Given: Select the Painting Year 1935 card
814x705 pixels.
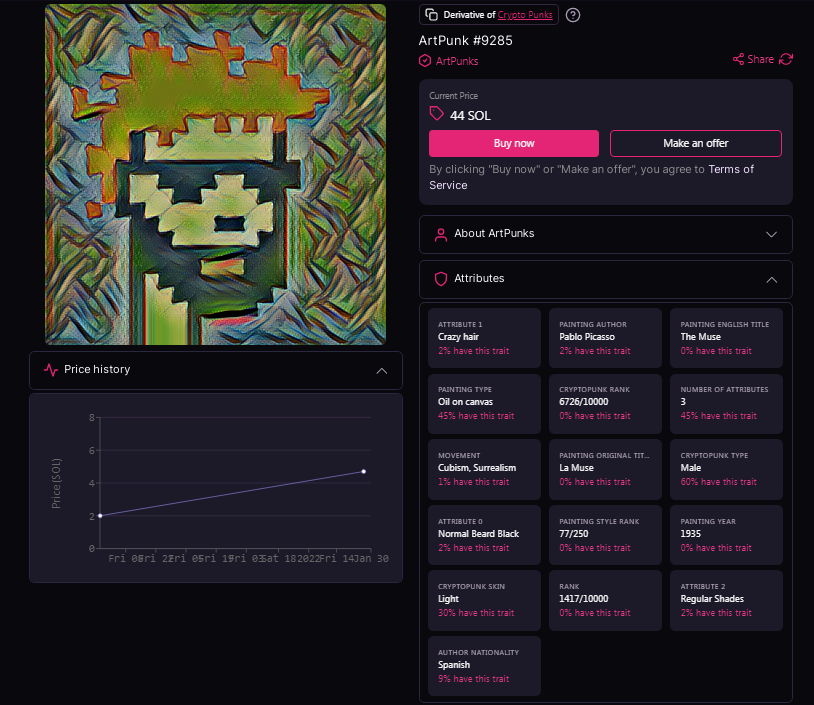Looking at the screenshot, I should pos(726,535).
